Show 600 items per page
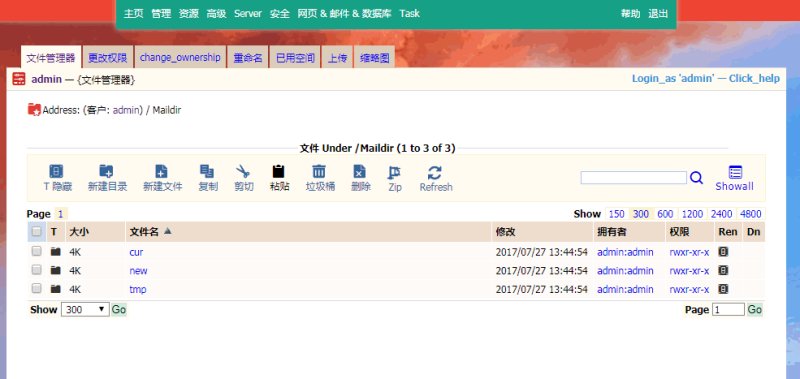The height and width of the screenshot is (379, 800). (665, 214)
